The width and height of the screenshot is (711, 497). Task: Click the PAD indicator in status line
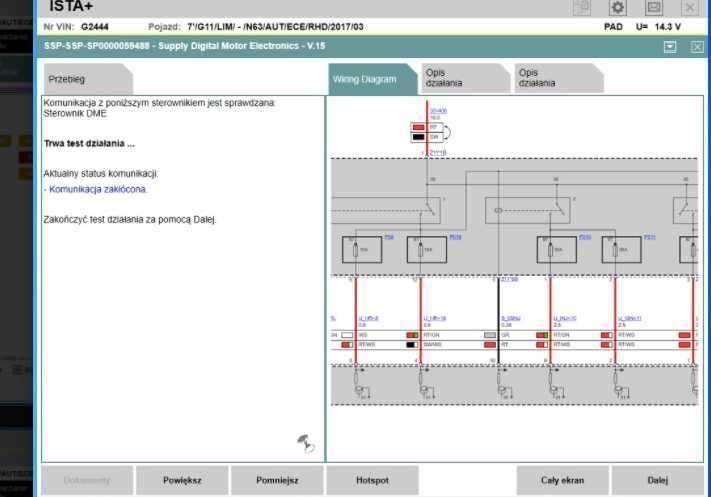[x=613, y=27]
